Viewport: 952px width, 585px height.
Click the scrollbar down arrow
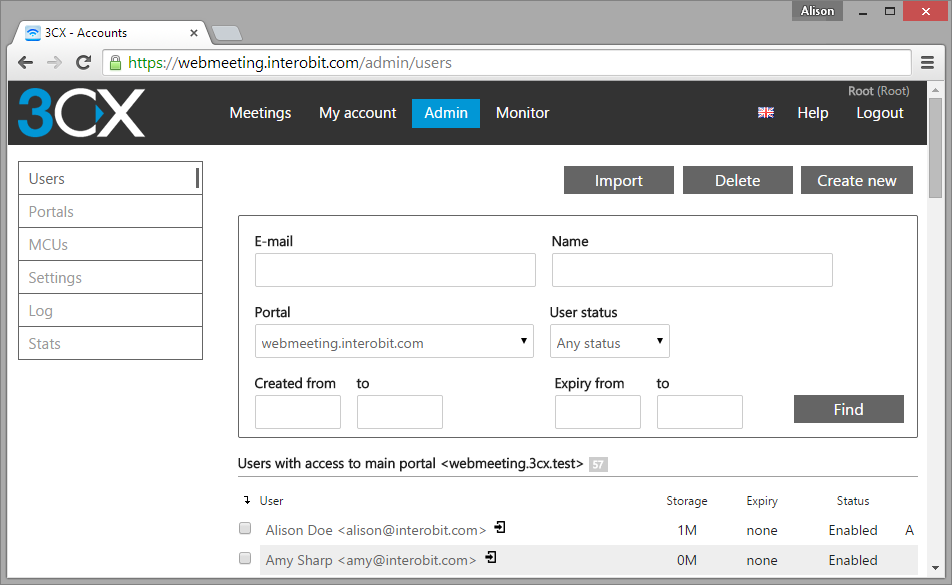(936, 568)
